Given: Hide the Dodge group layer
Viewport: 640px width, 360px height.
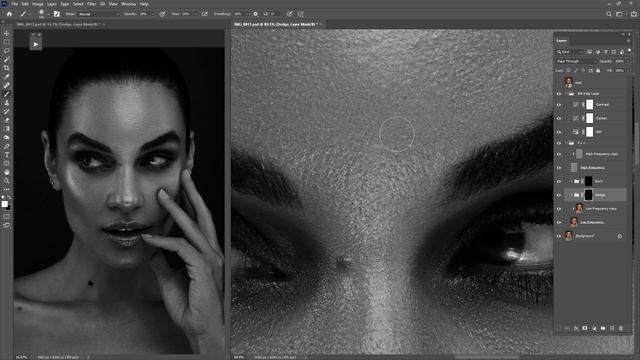Looking at the screenshot, I should pos(559,195).
